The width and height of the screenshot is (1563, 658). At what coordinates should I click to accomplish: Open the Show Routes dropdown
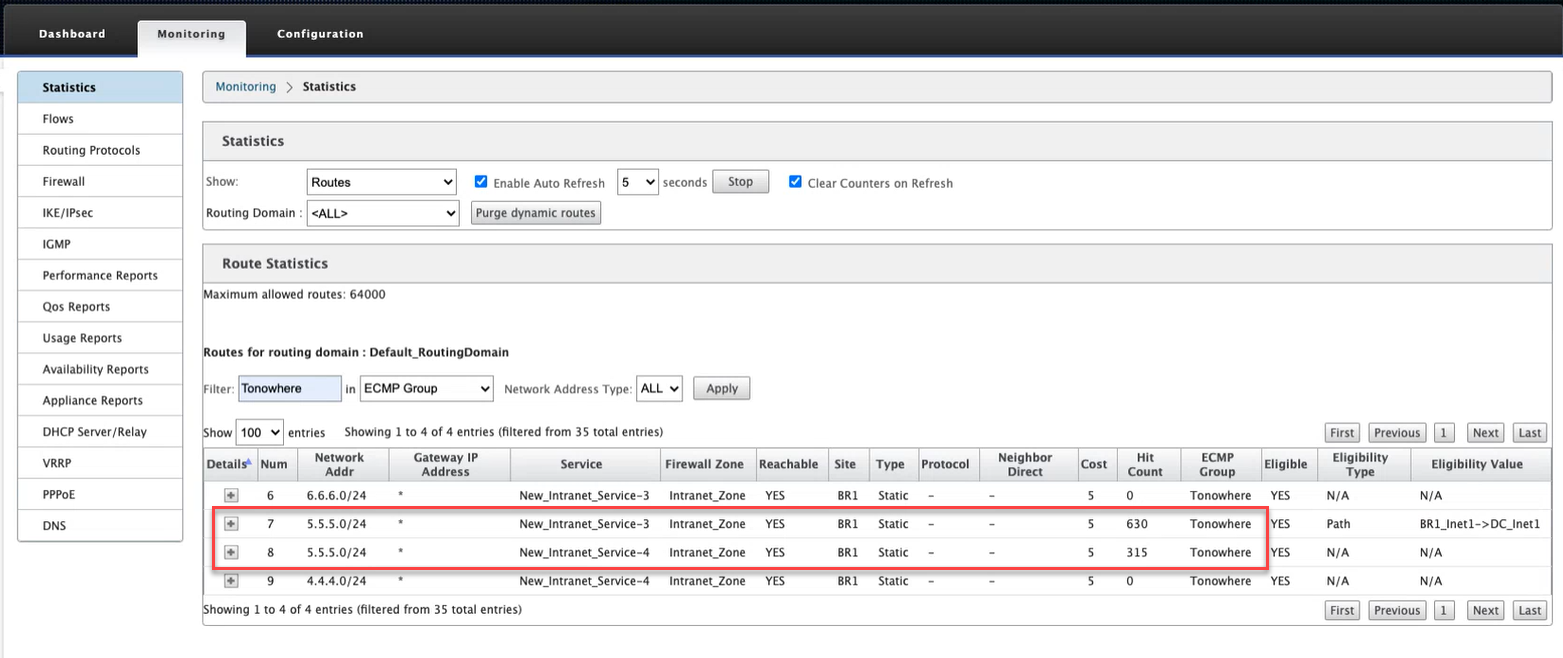[381, 183]
